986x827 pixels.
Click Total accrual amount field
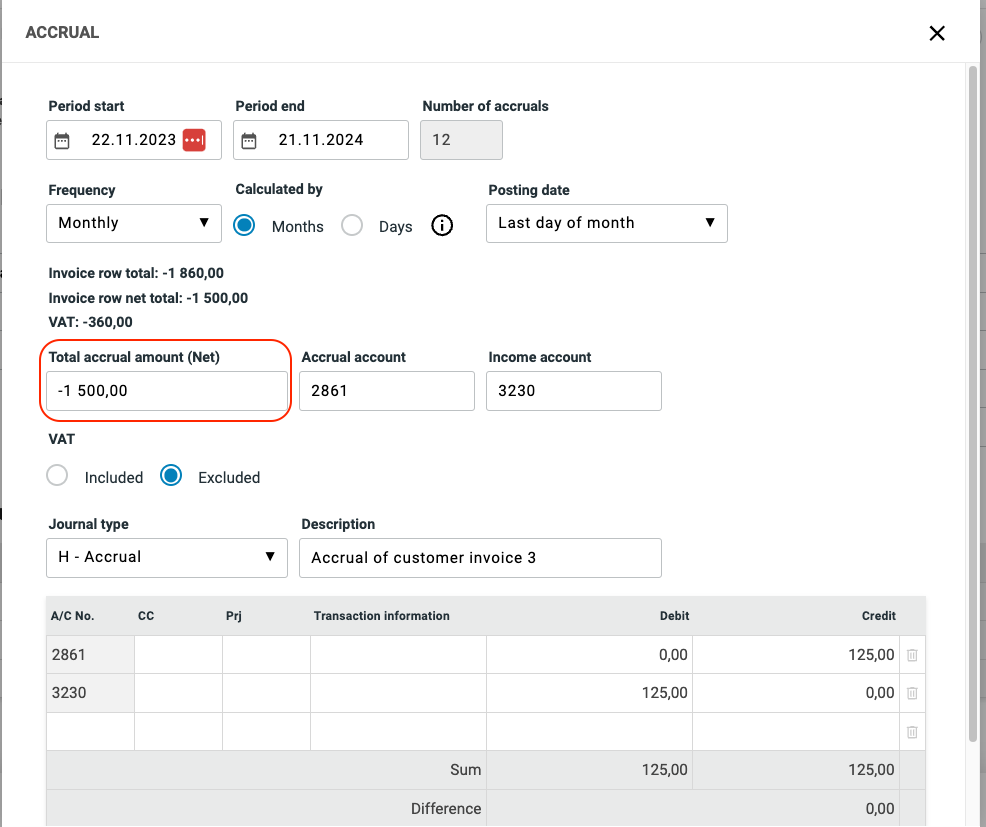click(166, 391)
